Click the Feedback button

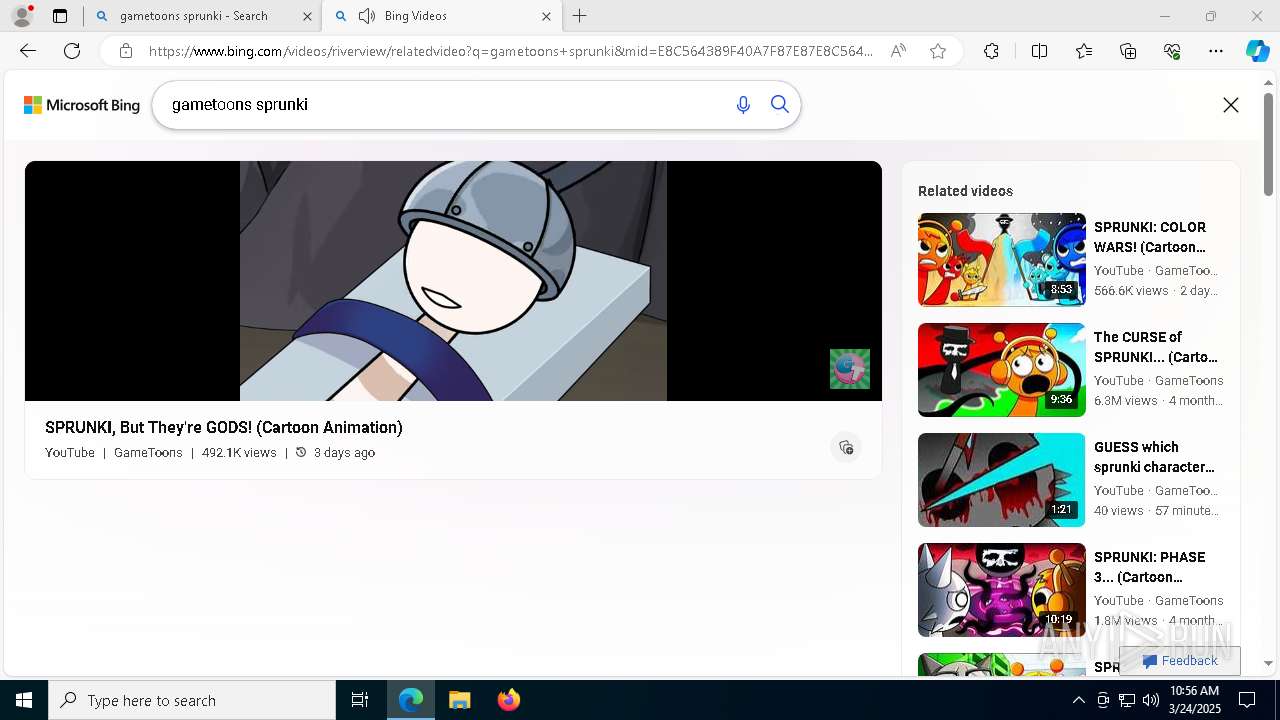[1180, 661]
